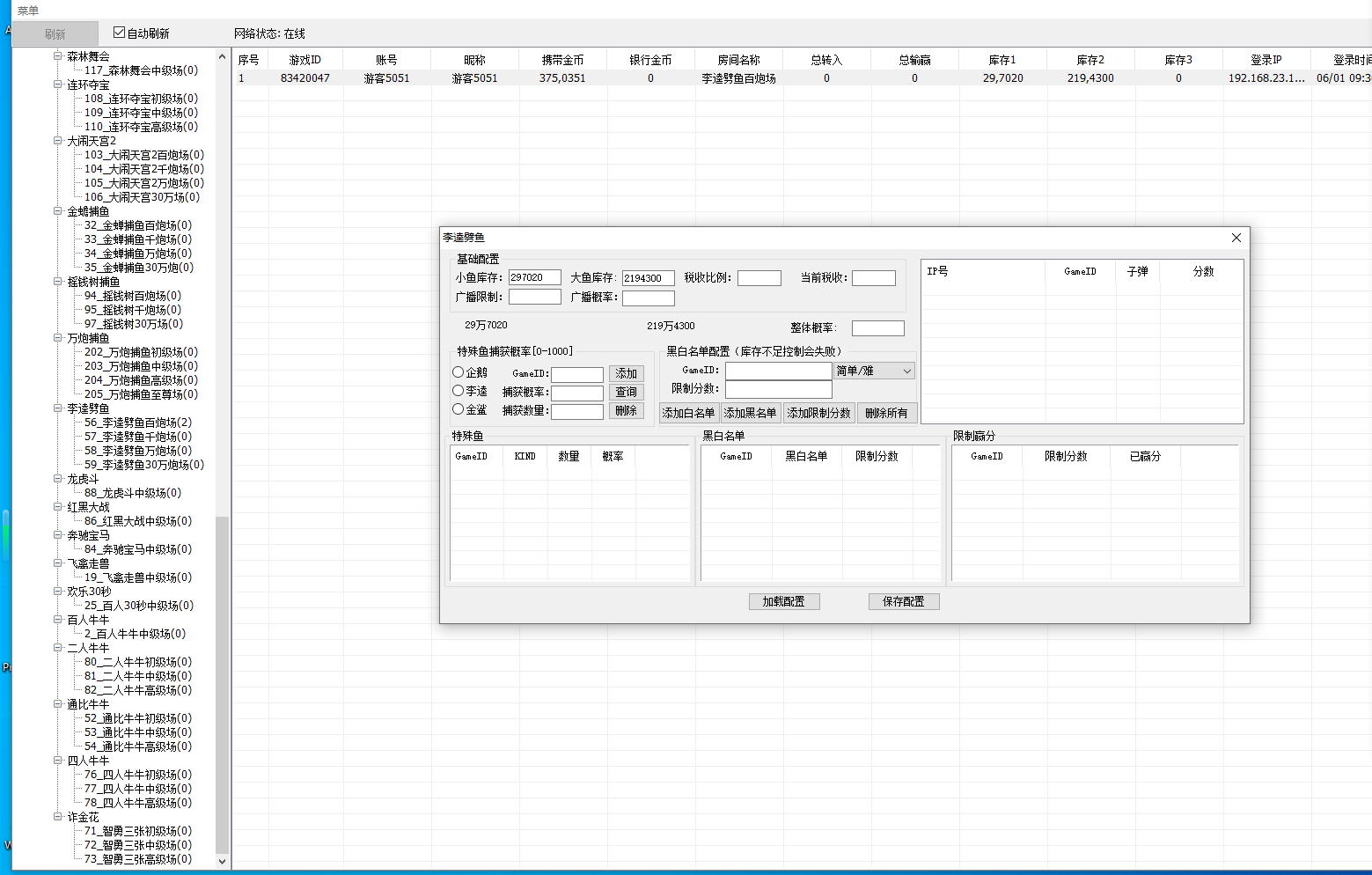Click the 添加黑名单 button
The height and width of the screenshot is (875, 1372).
[x=750, y=413]
